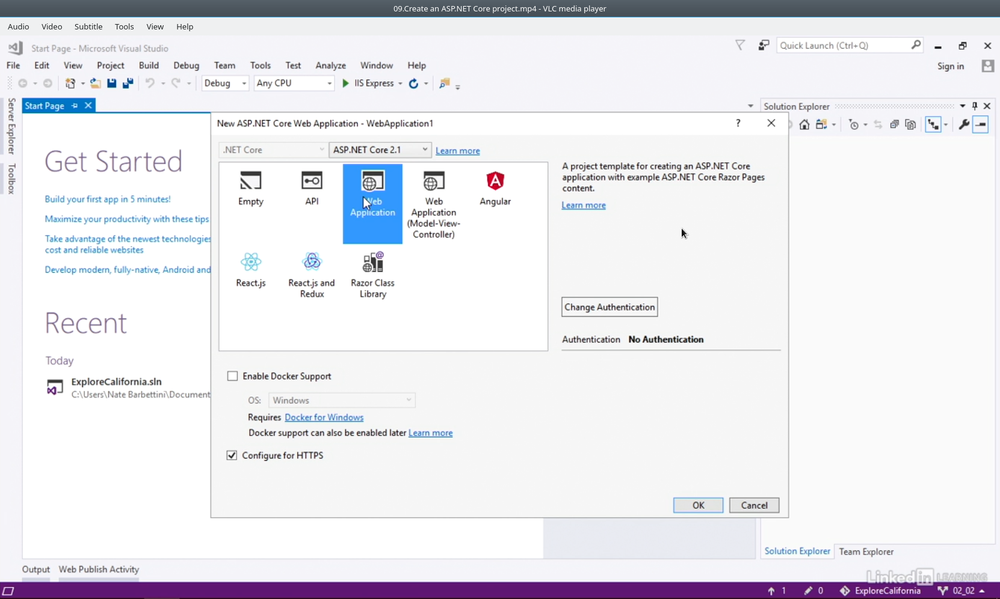Pick the React.js and Redux template
The width and height of the screenshot is (1000, 599).
pyautogui.click(x=311, y=275)
